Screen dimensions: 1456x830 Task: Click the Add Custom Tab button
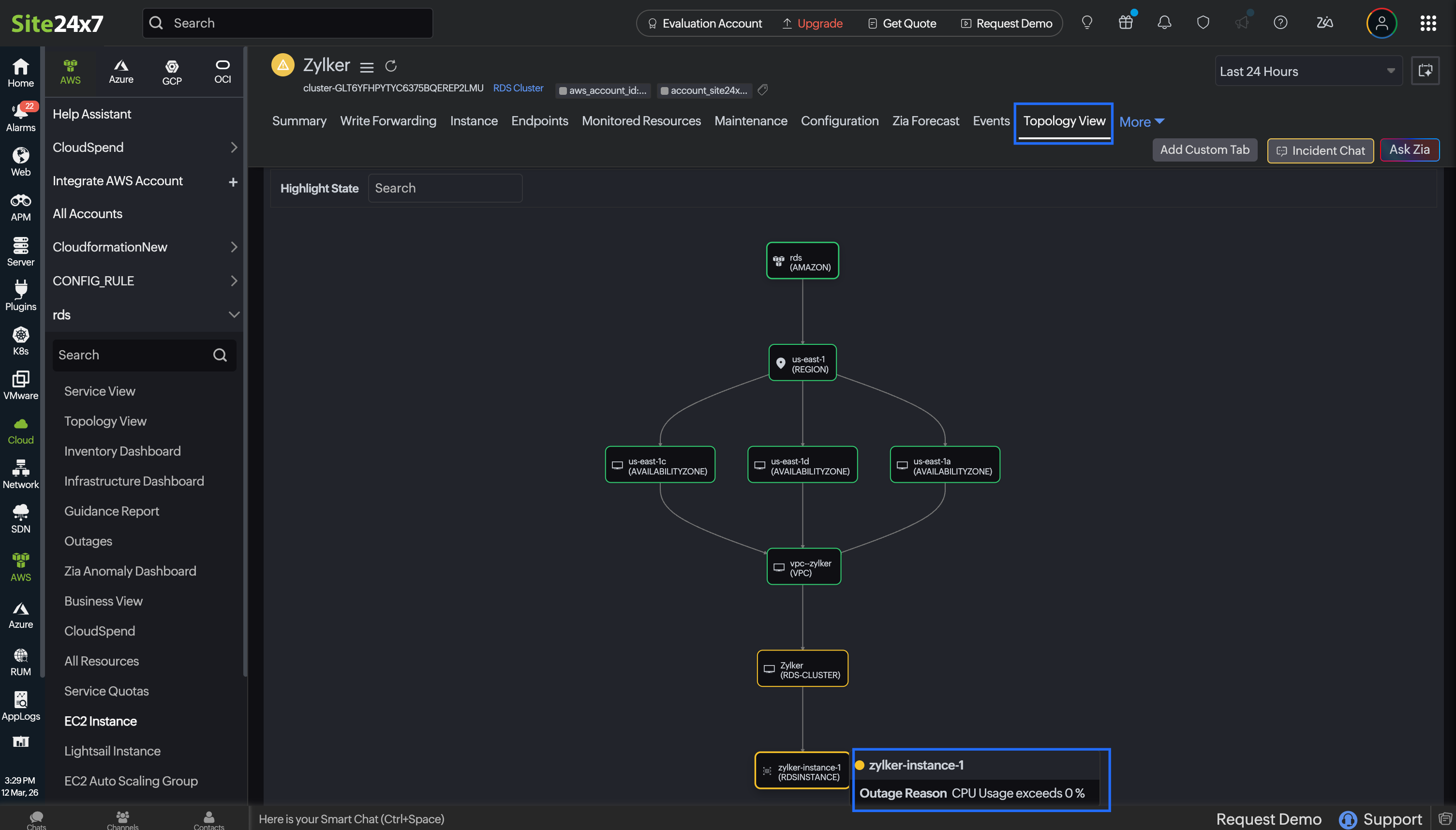(x=1204, y=149)
